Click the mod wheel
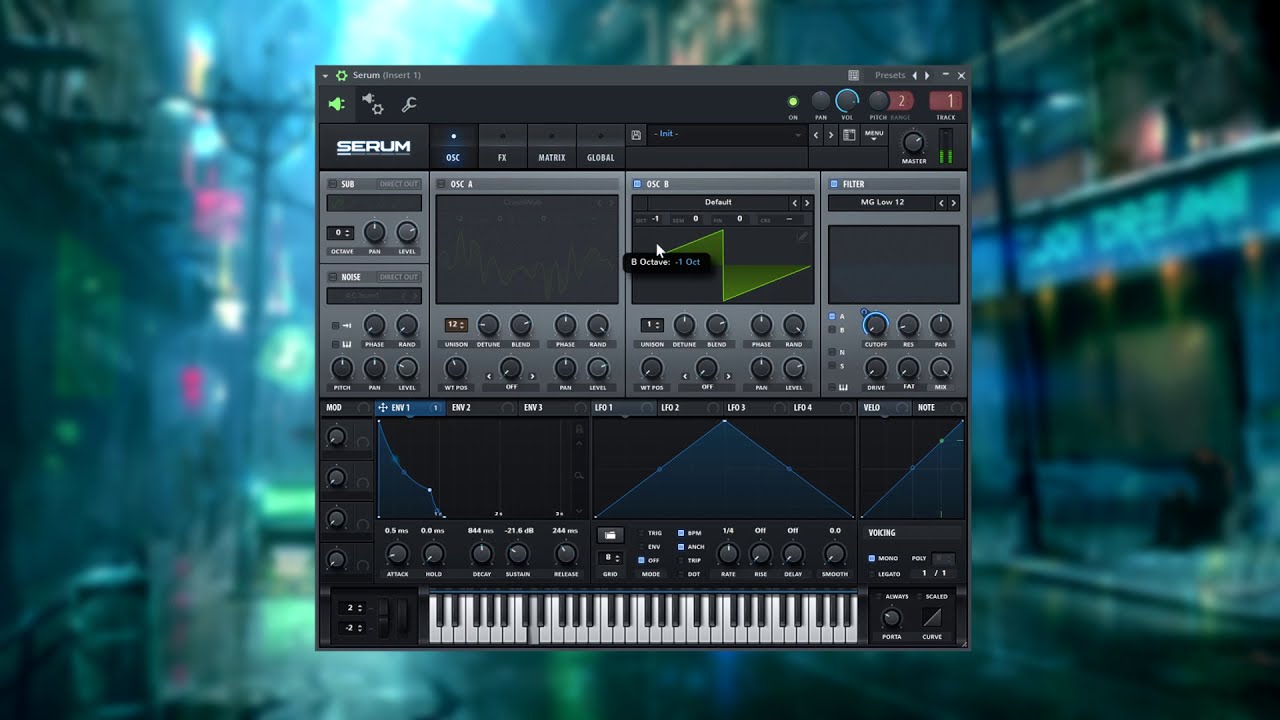 402,617
